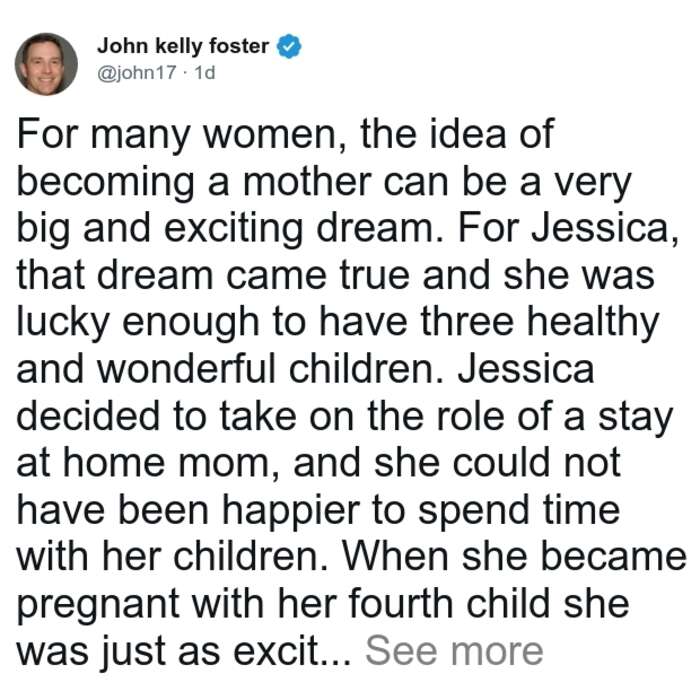
Task: Click the phrase 'have been happier to spend time'
Action: [318, 510]
